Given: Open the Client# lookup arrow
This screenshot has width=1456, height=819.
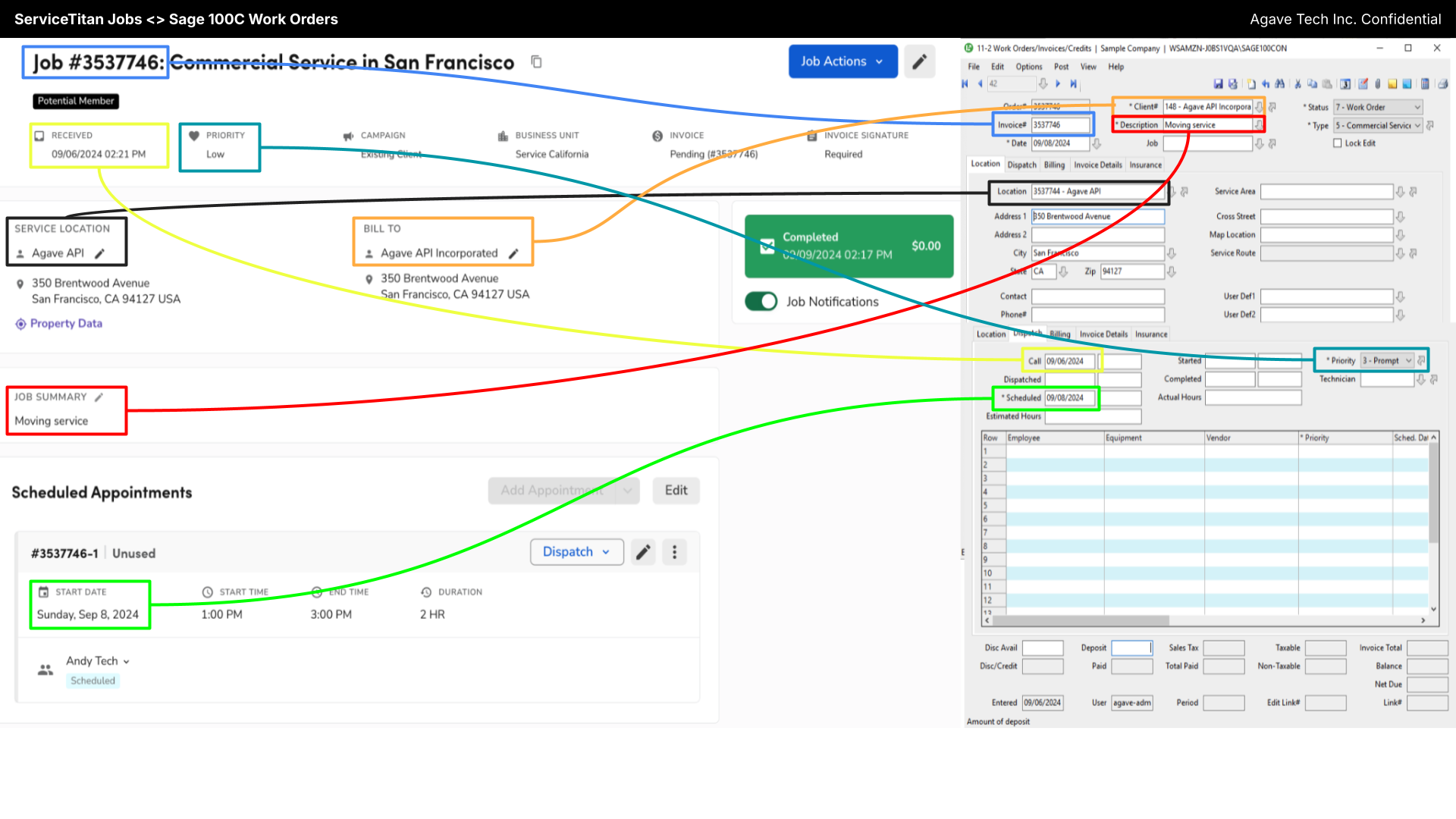Looking at the screenshot, I should [1259, 107].
